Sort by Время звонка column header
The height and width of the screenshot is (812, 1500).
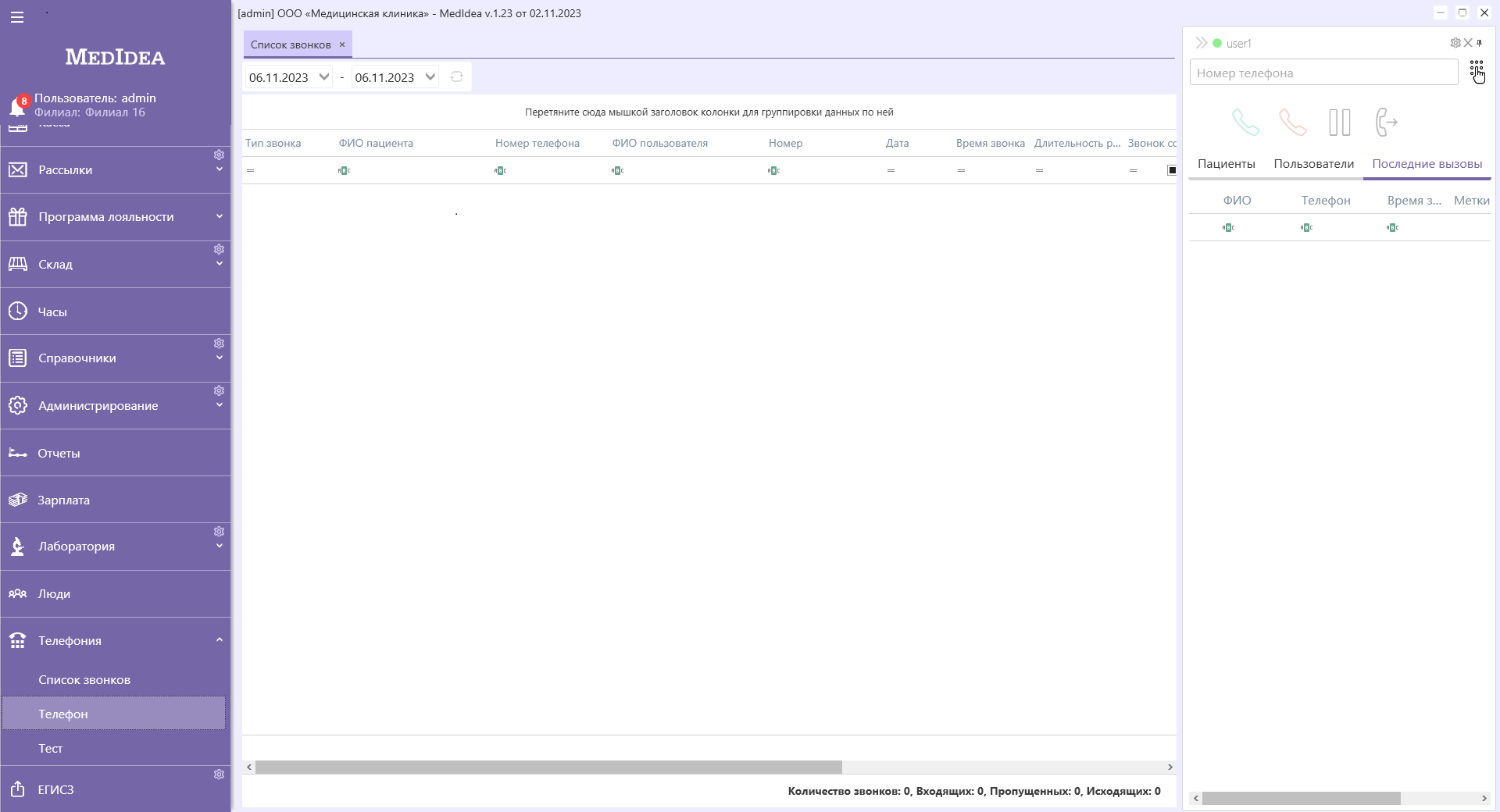(990, 143)
